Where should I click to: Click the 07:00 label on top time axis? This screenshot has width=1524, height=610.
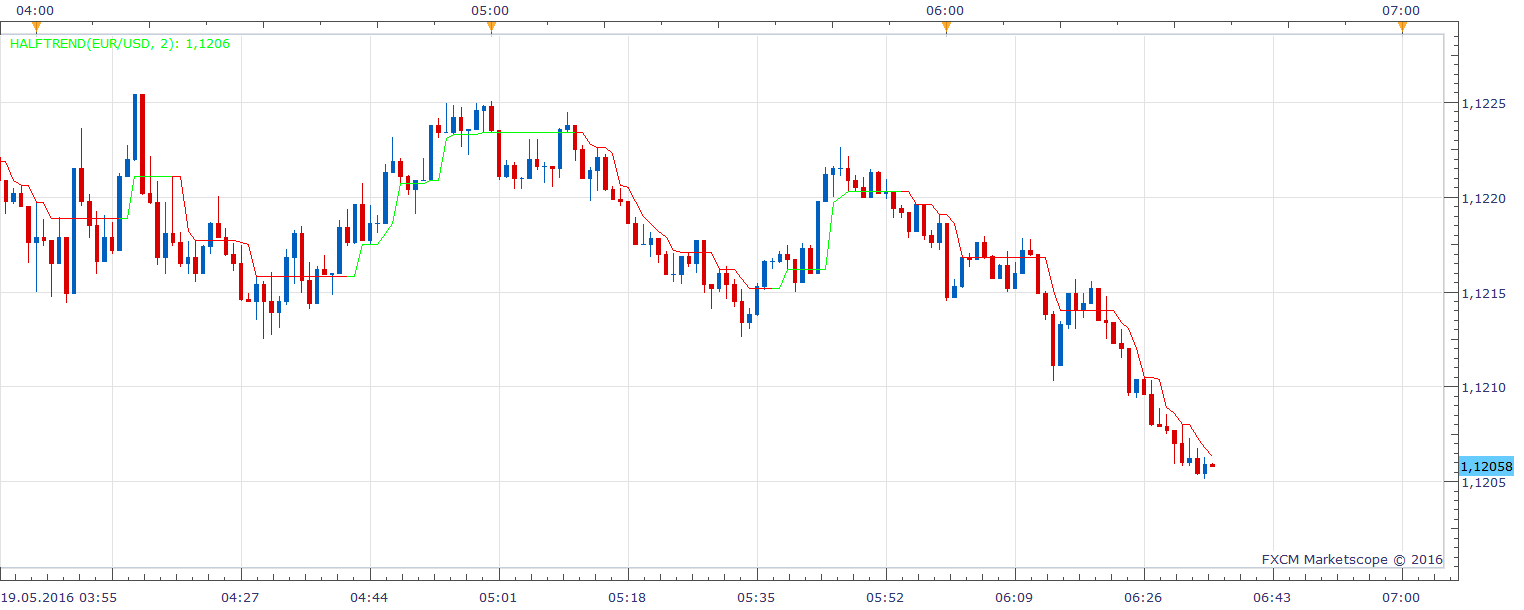point(1402,11)
